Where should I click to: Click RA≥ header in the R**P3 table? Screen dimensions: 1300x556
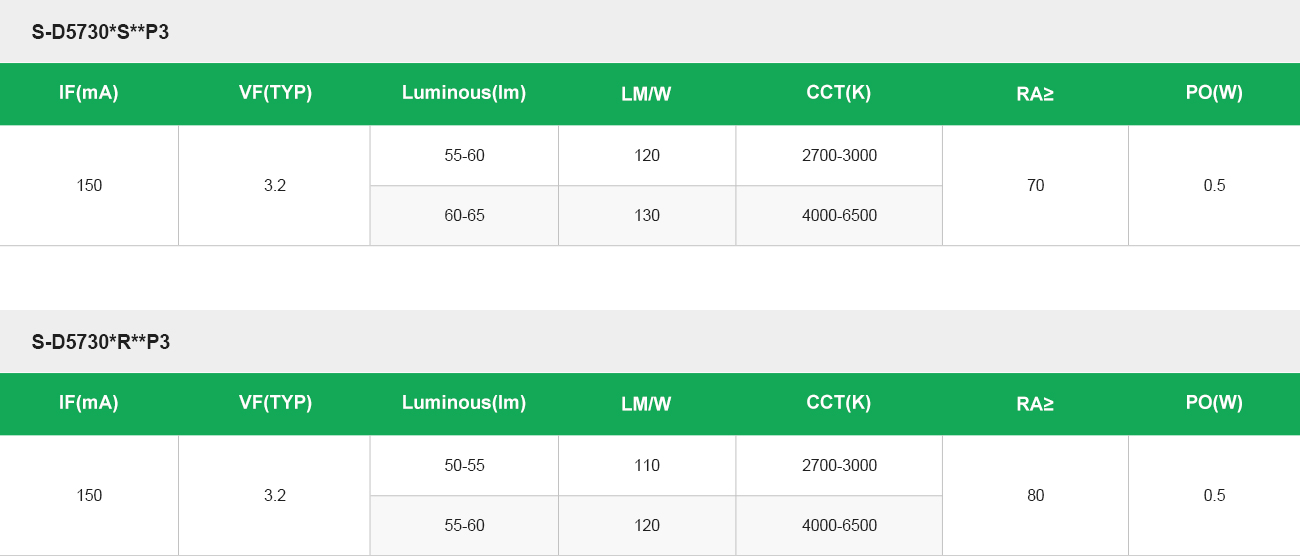point(1035,404)
